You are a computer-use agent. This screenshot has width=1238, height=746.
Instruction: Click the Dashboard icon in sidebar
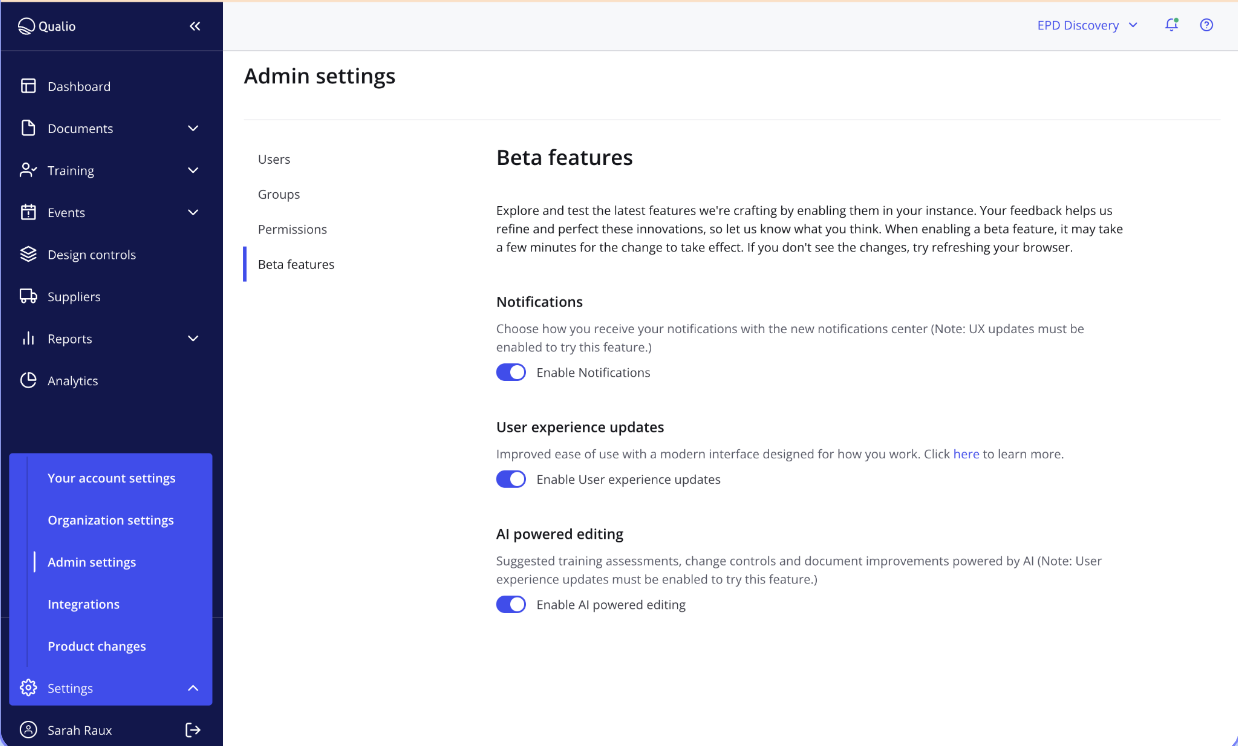tap(28, 86)
